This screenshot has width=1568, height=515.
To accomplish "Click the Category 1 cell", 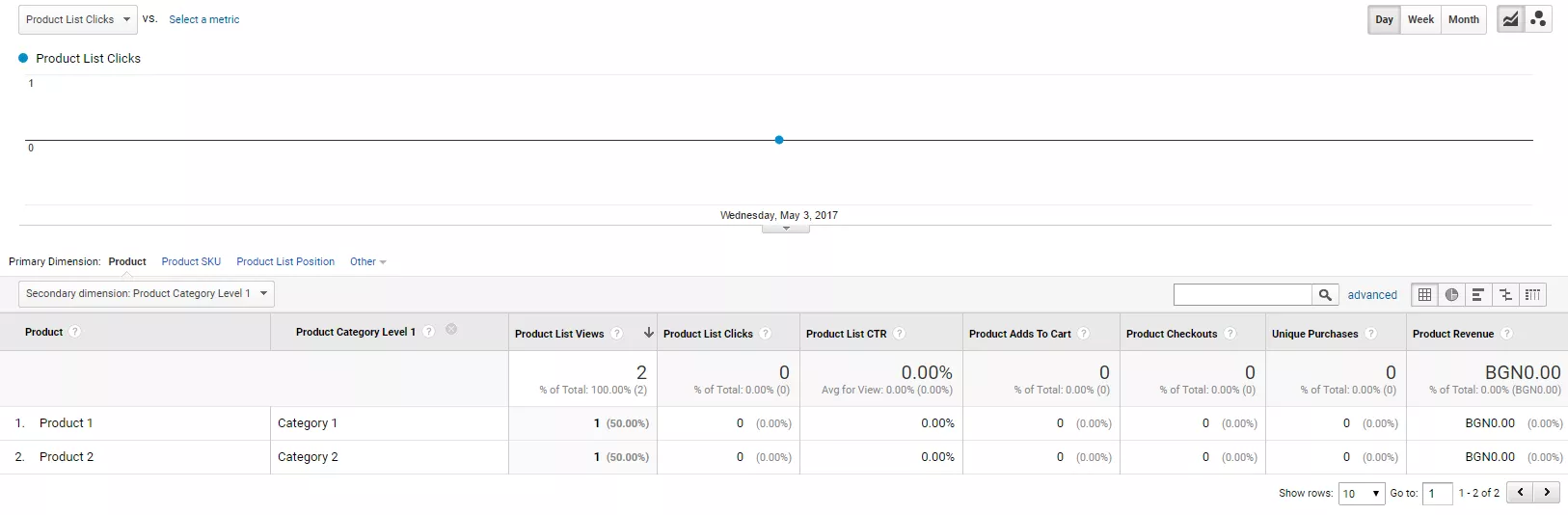I will (308, 423).
